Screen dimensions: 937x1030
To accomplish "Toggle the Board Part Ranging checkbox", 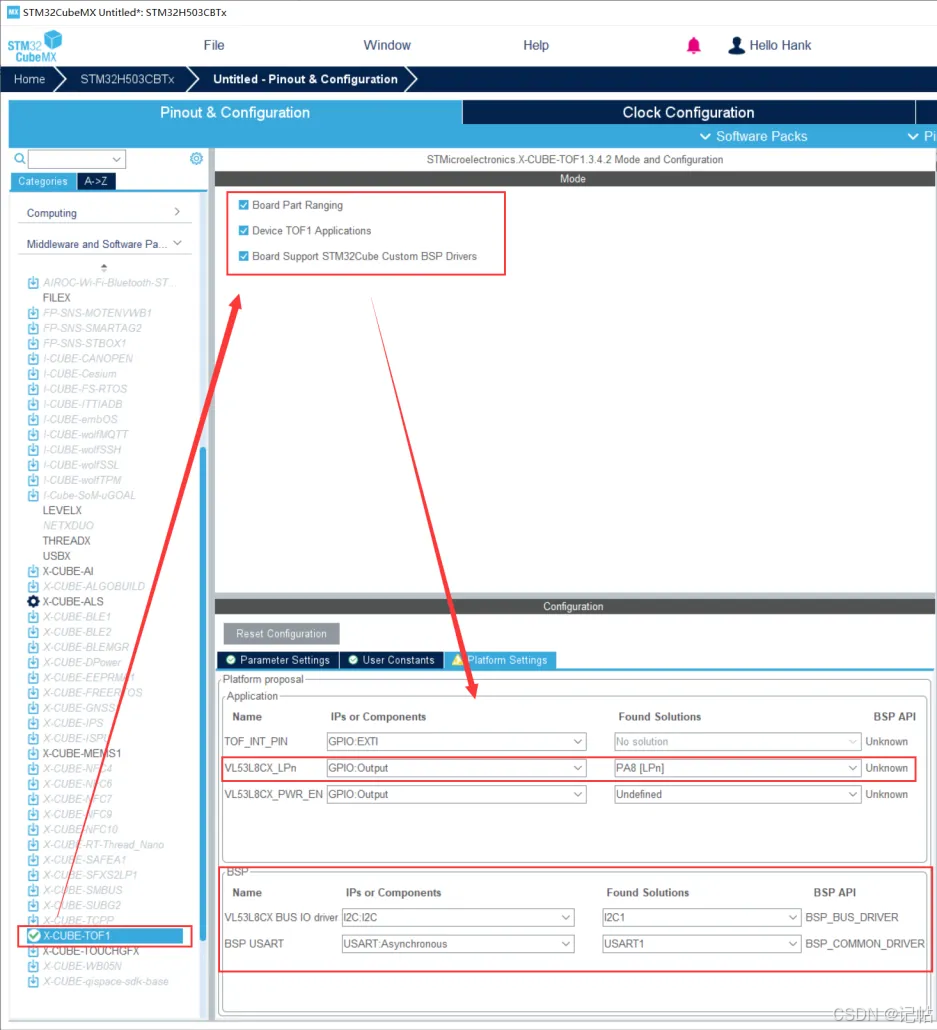I will [x=244, y=205].
